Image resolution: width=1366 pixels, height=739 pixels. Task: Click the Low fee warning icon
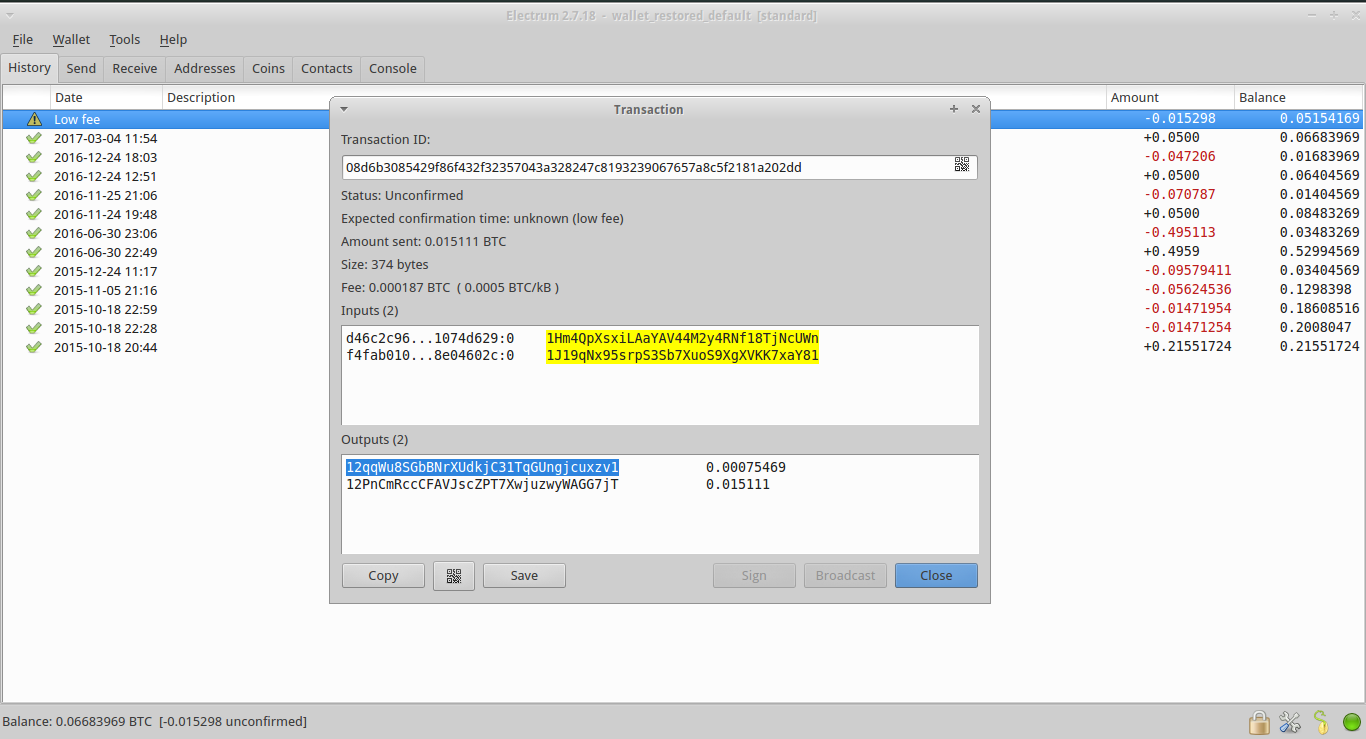(34, 119)
